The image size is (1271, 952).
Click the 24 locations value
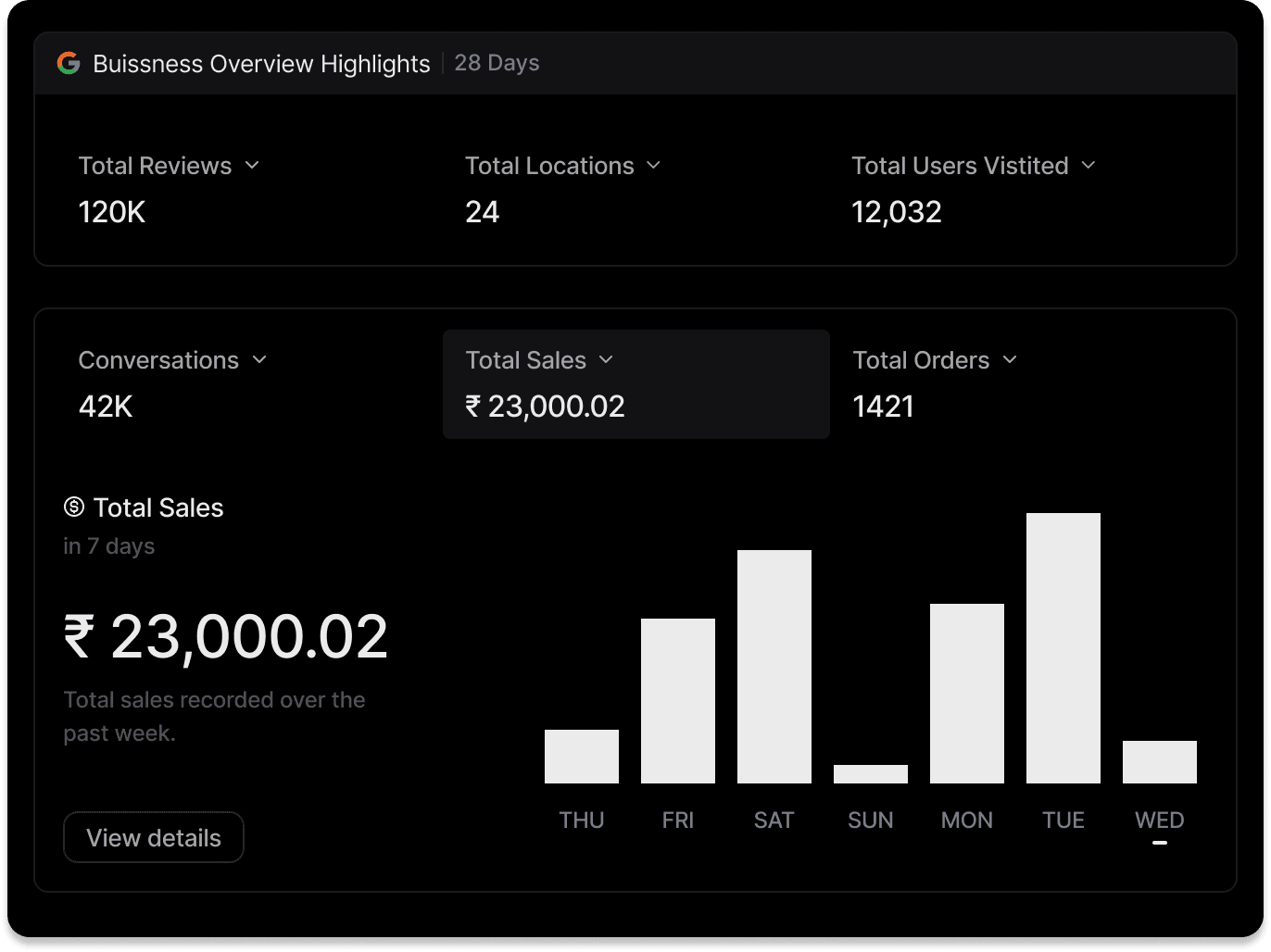(x=482, y=212)
